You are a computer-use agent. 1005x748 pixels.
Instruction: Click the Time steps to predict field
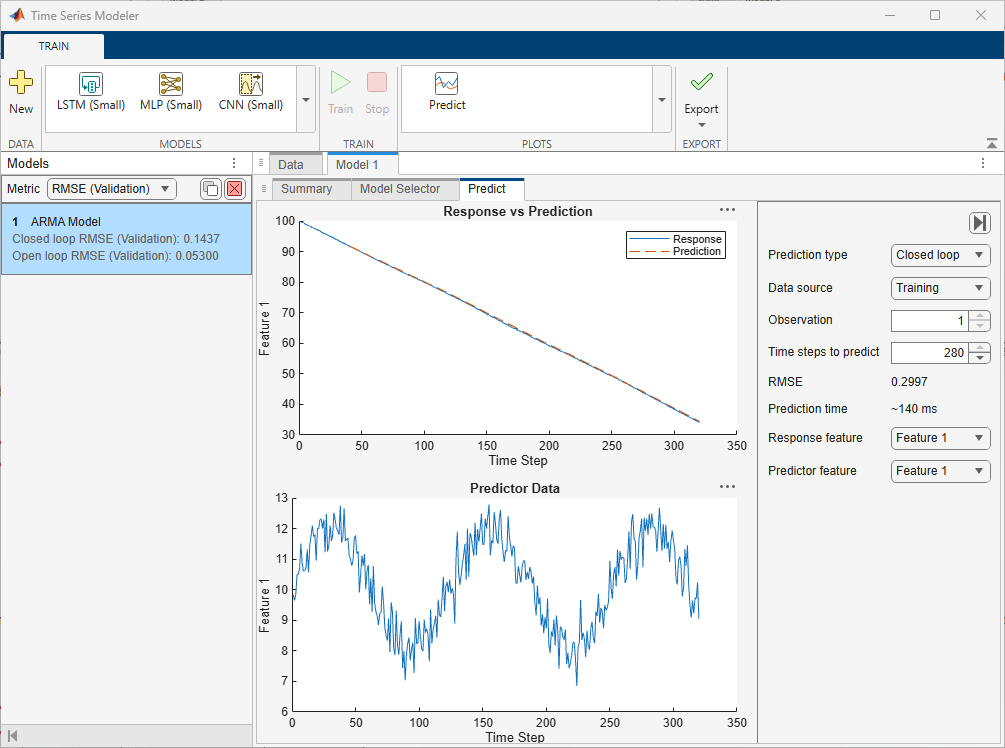point(929,352)
